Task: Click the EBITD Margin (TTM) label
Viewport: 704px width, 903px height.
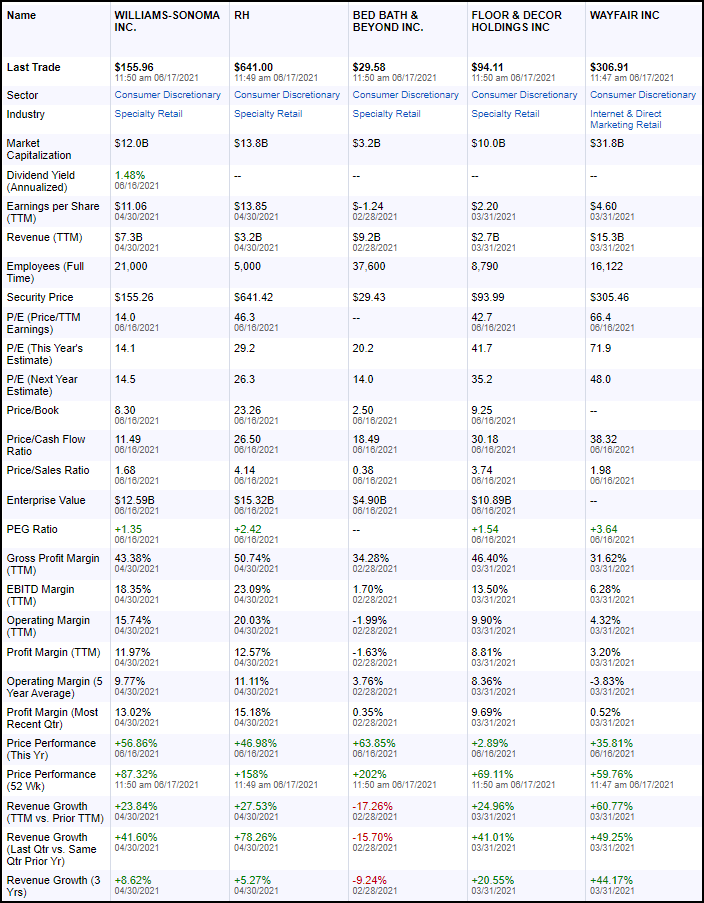Action: pyautogui.click(x=40, y=595)
